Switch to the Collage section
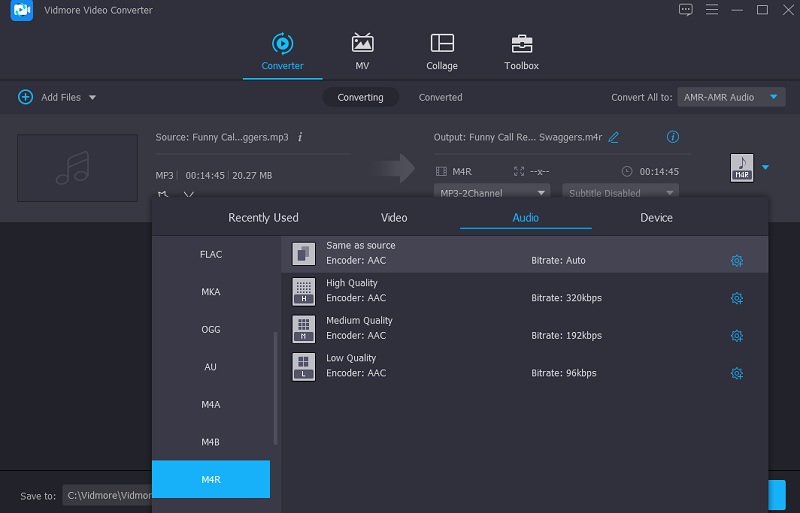 coord(441,52)
